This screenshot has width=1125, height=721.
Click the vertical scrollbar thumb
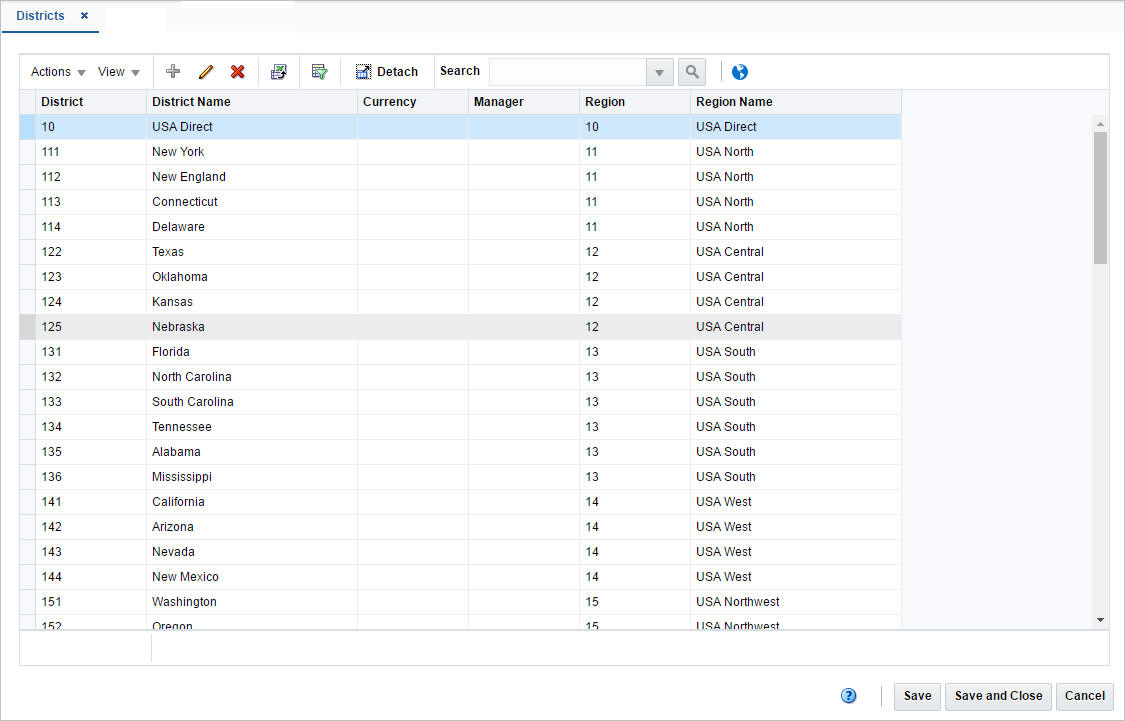coord(1100,197)
